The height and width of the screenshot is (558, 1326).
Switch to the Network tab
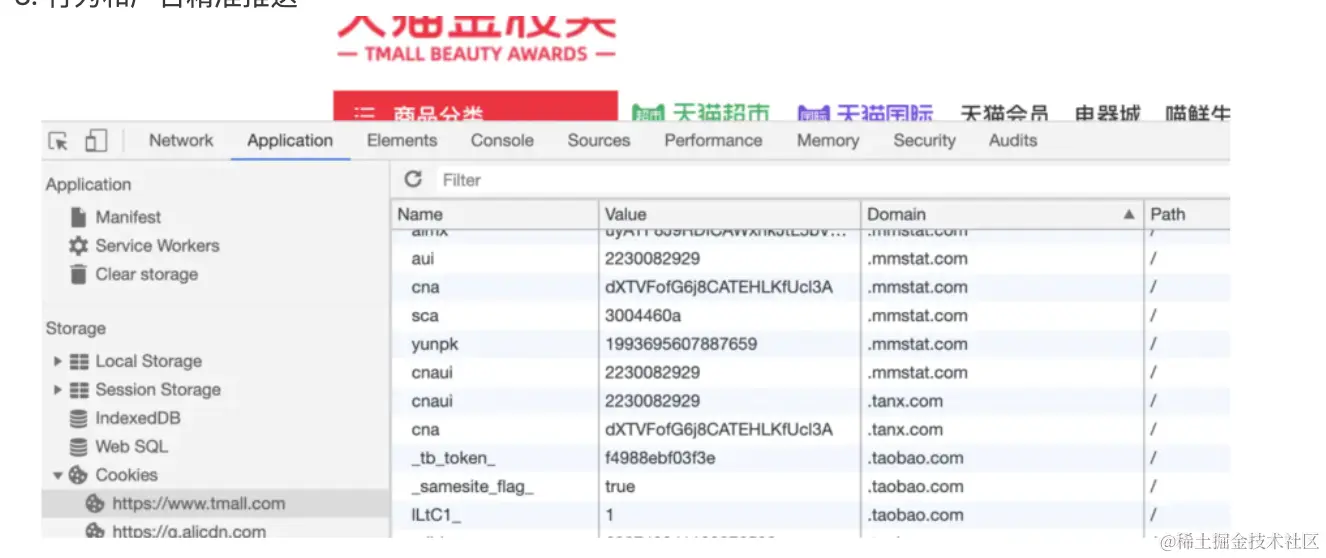[x=181, y=141]
